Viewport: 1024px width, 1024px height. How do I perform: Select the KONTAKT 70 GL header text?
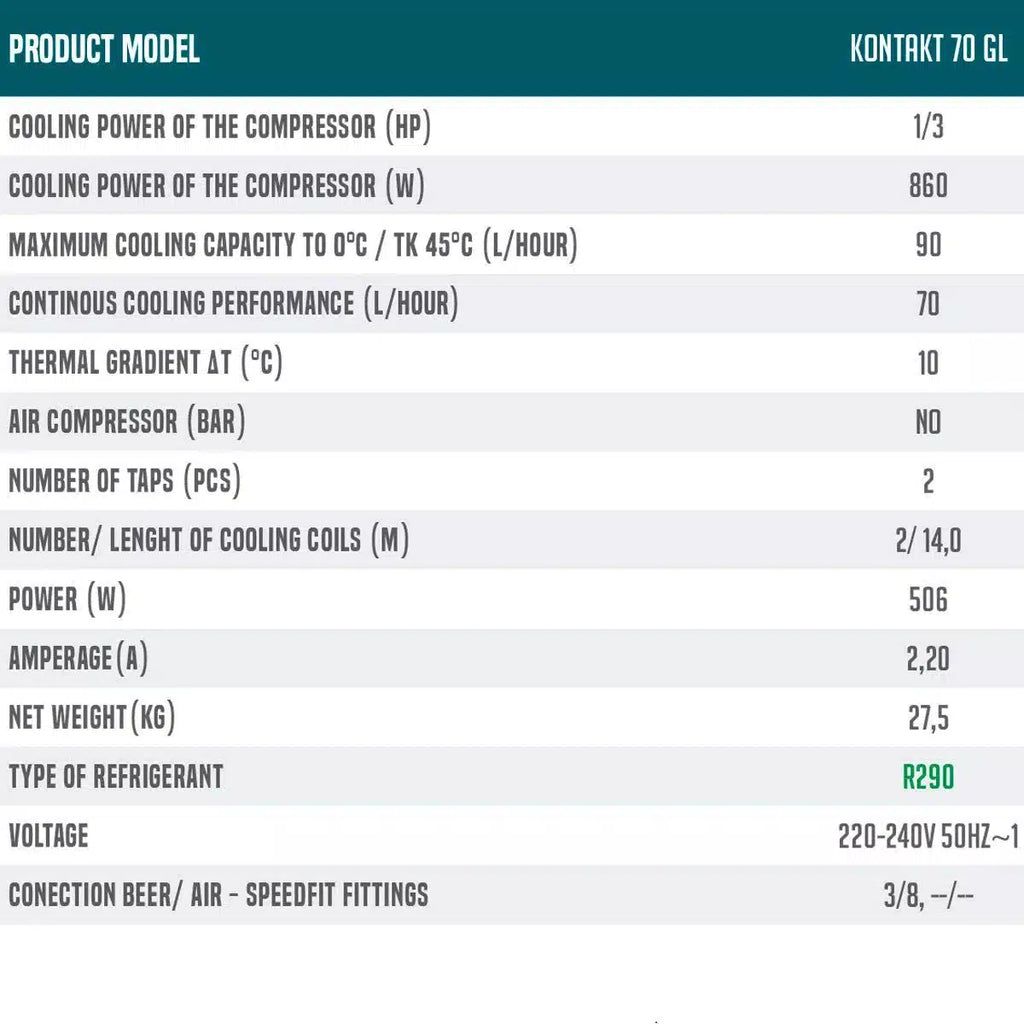pyautogui.click(x=928, y=49)
